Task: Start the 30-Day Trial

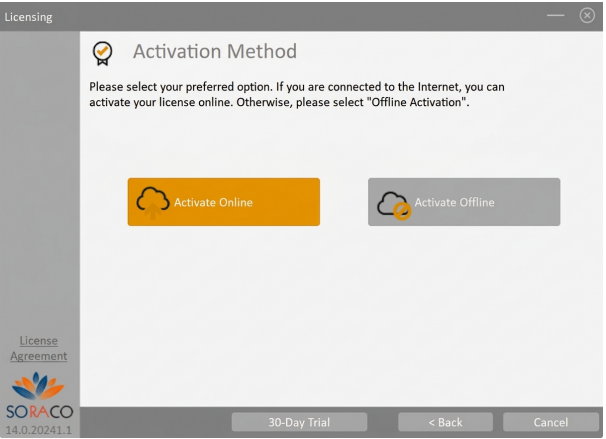Action: 299,422
